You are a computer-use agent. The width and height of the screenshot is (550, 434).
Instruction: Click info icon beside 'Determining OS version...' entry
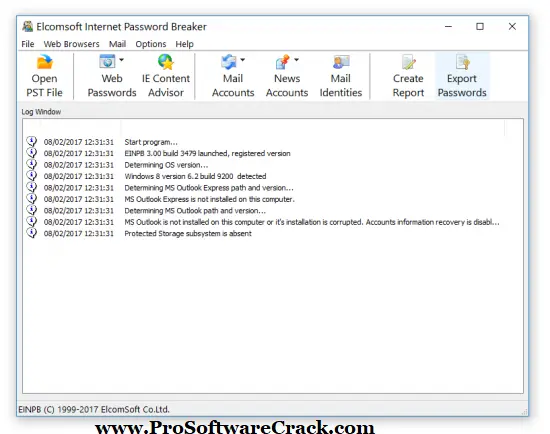[32, 165]
